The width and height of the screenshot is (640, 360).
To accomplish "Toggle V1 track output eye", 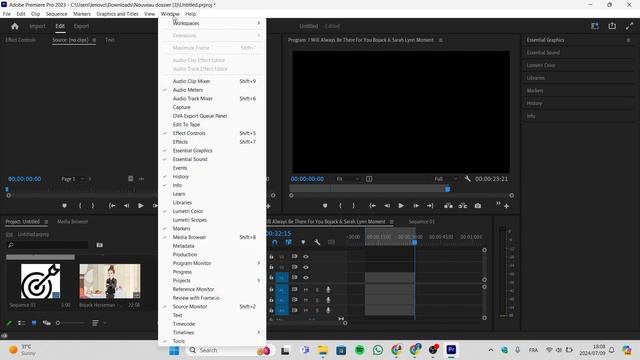I will pyautogui.click(x=306, y=278).
